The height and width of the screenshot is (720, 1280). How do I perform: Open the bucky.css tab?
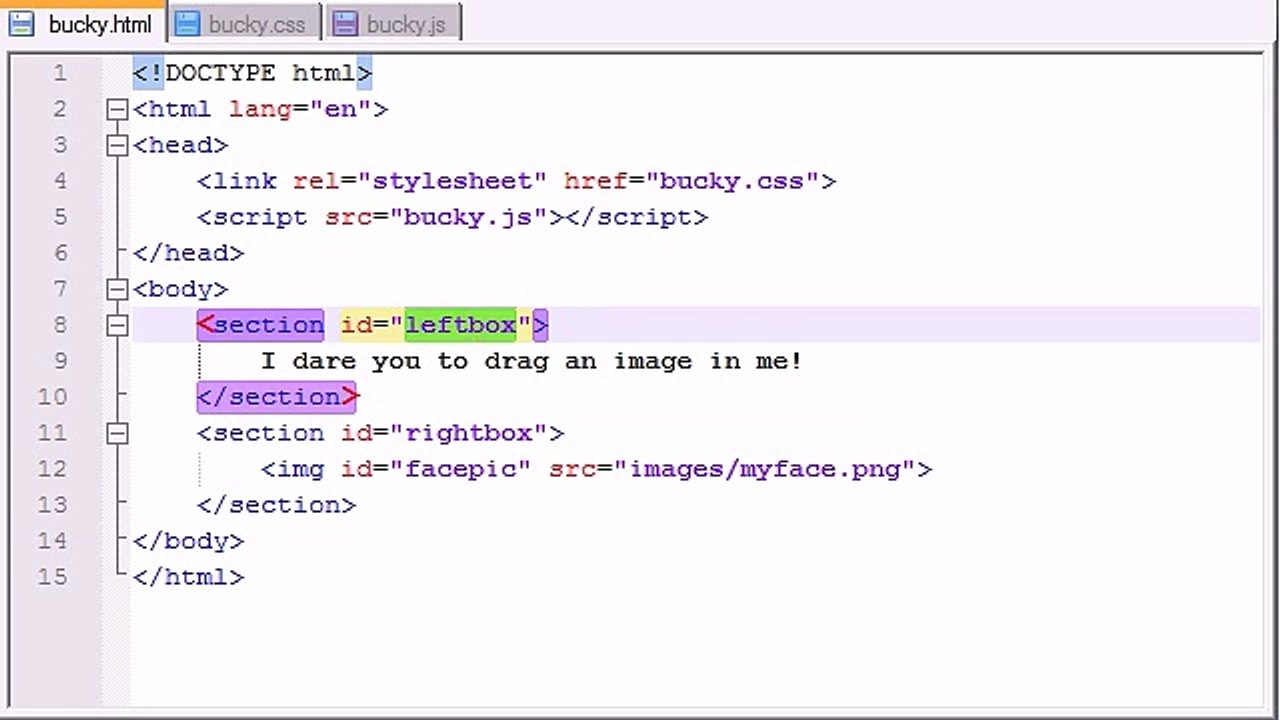click(244, 23)
